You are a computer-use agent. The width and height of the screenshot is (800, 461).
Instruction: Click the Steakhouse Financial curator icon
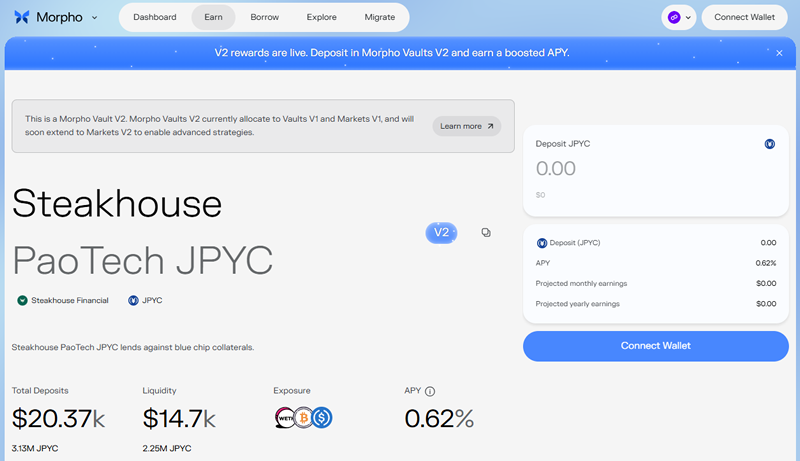pos(22,300)
